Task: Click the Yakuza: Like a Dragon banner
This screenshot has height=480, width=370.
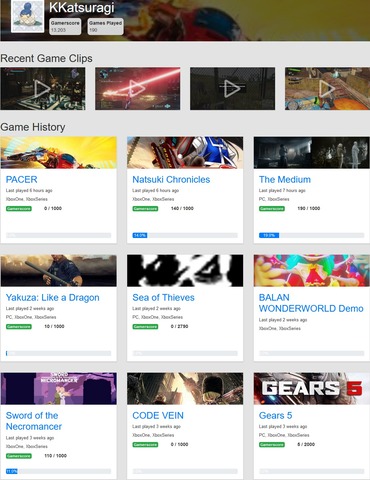Action: pos(59,271)
